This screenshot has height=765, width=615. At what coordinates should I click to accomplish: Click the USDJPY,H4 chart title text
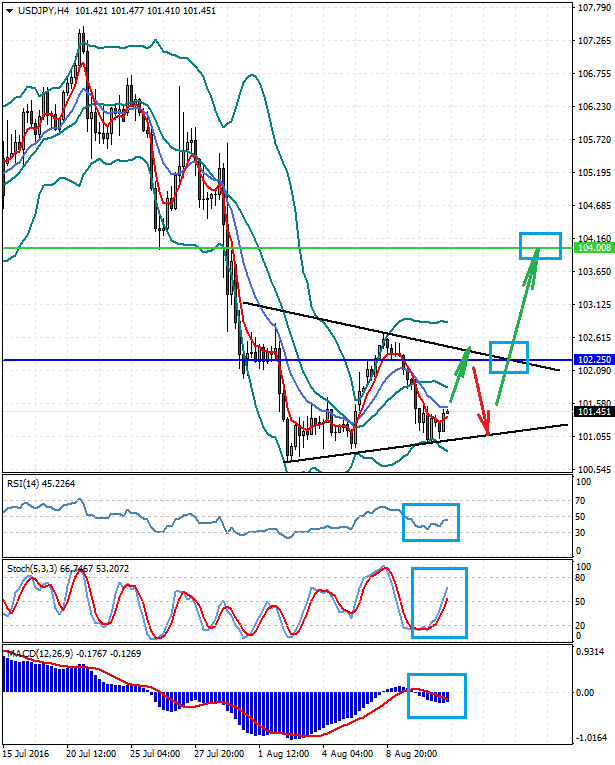point(42,10)
